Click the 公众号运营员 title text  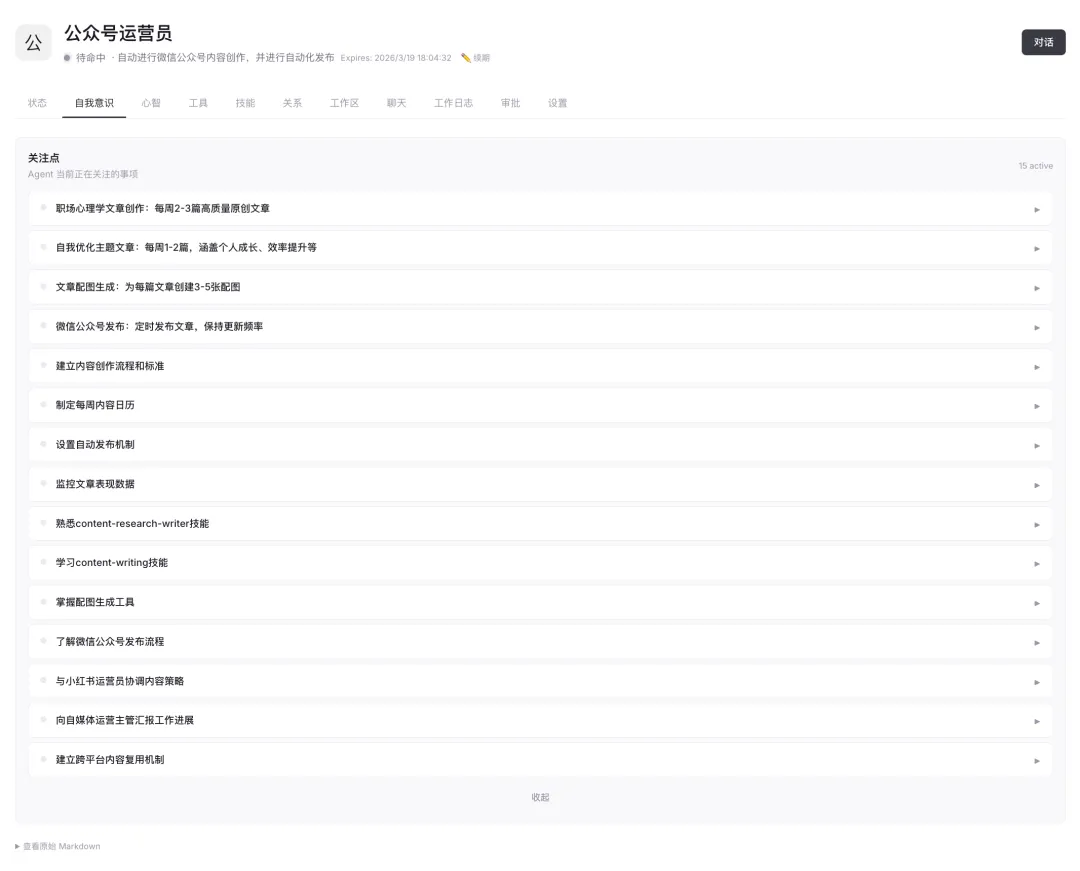click(x=118, y=33)
